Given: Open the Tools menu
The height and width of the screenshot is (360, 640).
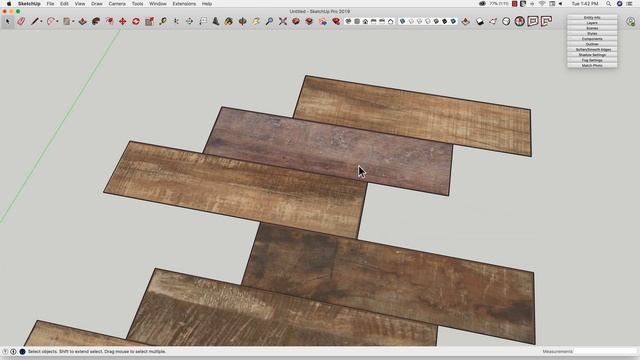Looking at the screenshot, I should [x=138, y=4].
